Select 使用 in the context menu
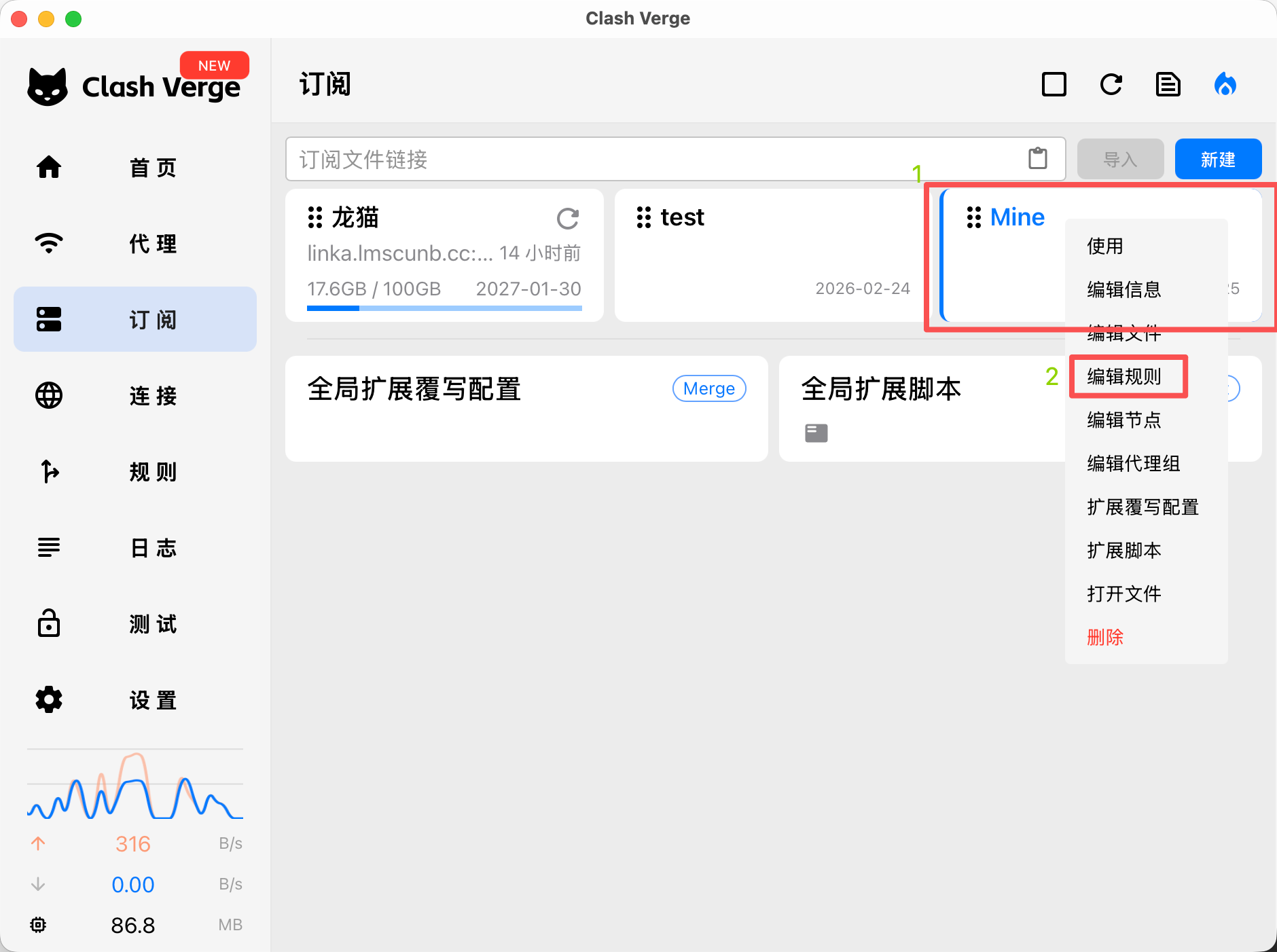Viewport: 1277px width, 952px height. pos(1105,246)
